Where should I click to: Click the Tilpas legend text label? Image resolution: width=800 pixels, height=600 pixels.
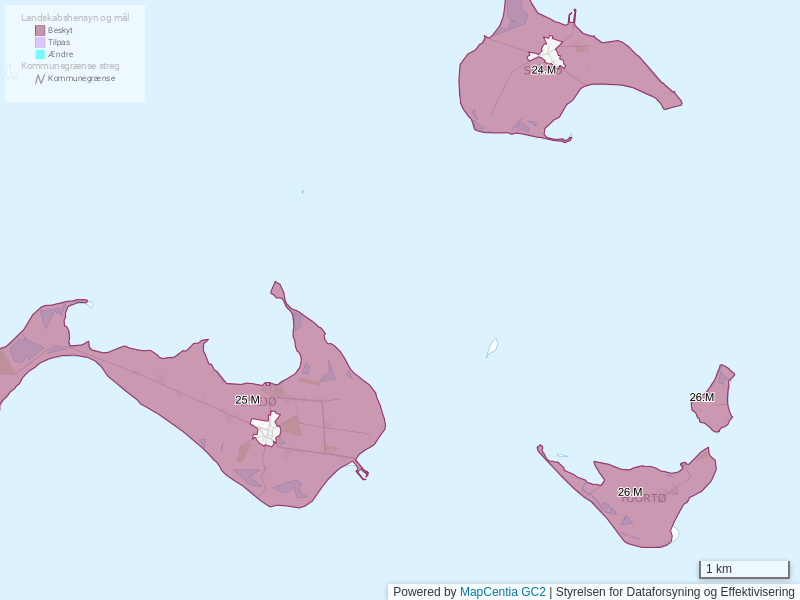coord(59,43)
